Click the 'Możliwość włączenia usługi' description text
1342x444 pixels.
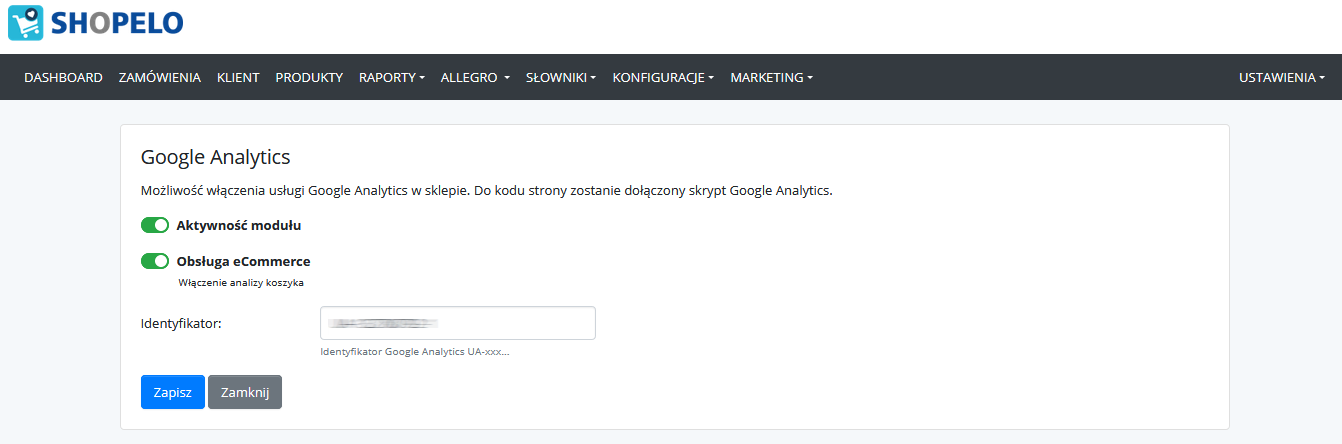486,190
